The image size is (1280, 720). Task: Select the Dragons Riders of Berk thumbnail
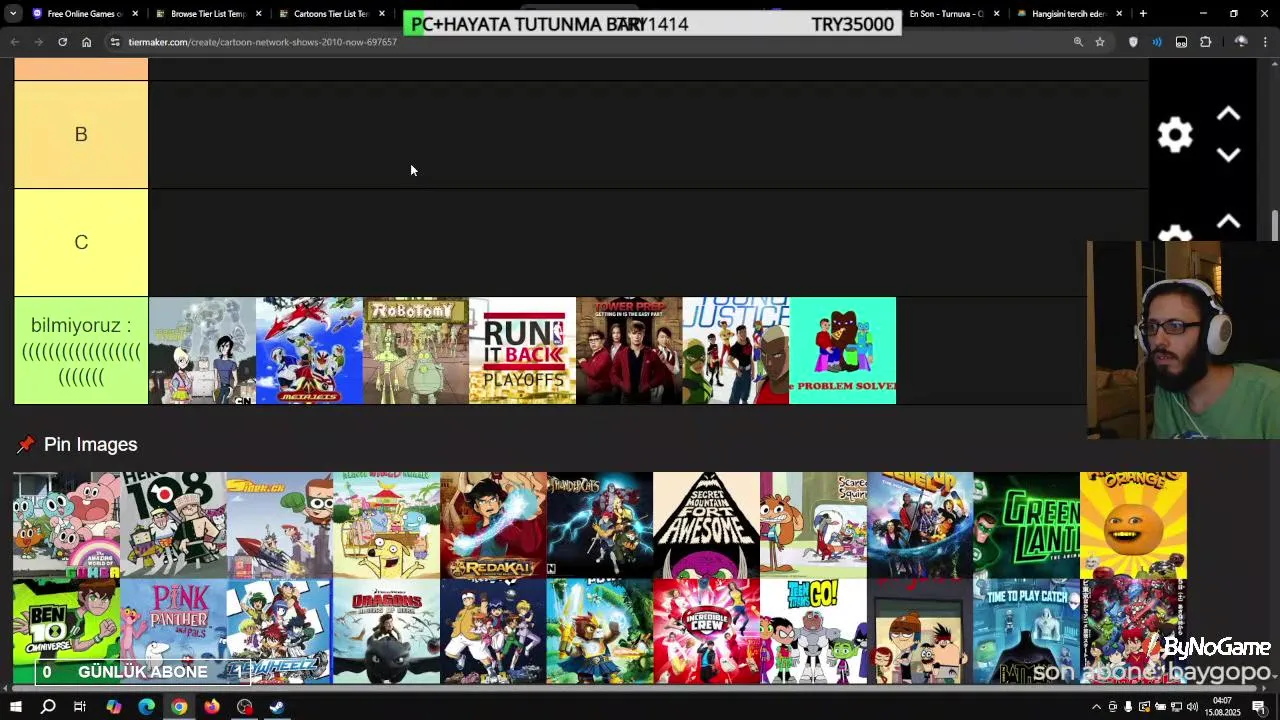386,631
